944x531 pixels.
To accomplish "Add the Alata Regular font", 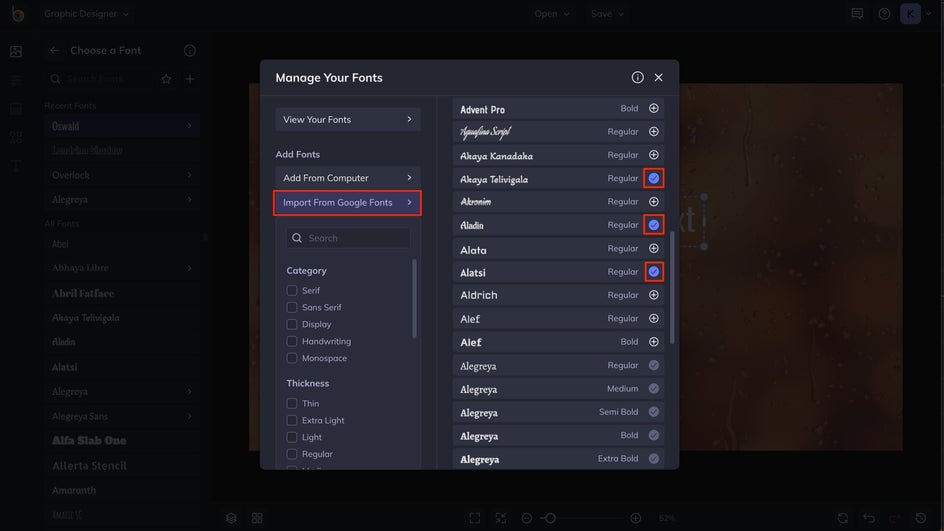I will pyautogui.click(x=653, y=248).
